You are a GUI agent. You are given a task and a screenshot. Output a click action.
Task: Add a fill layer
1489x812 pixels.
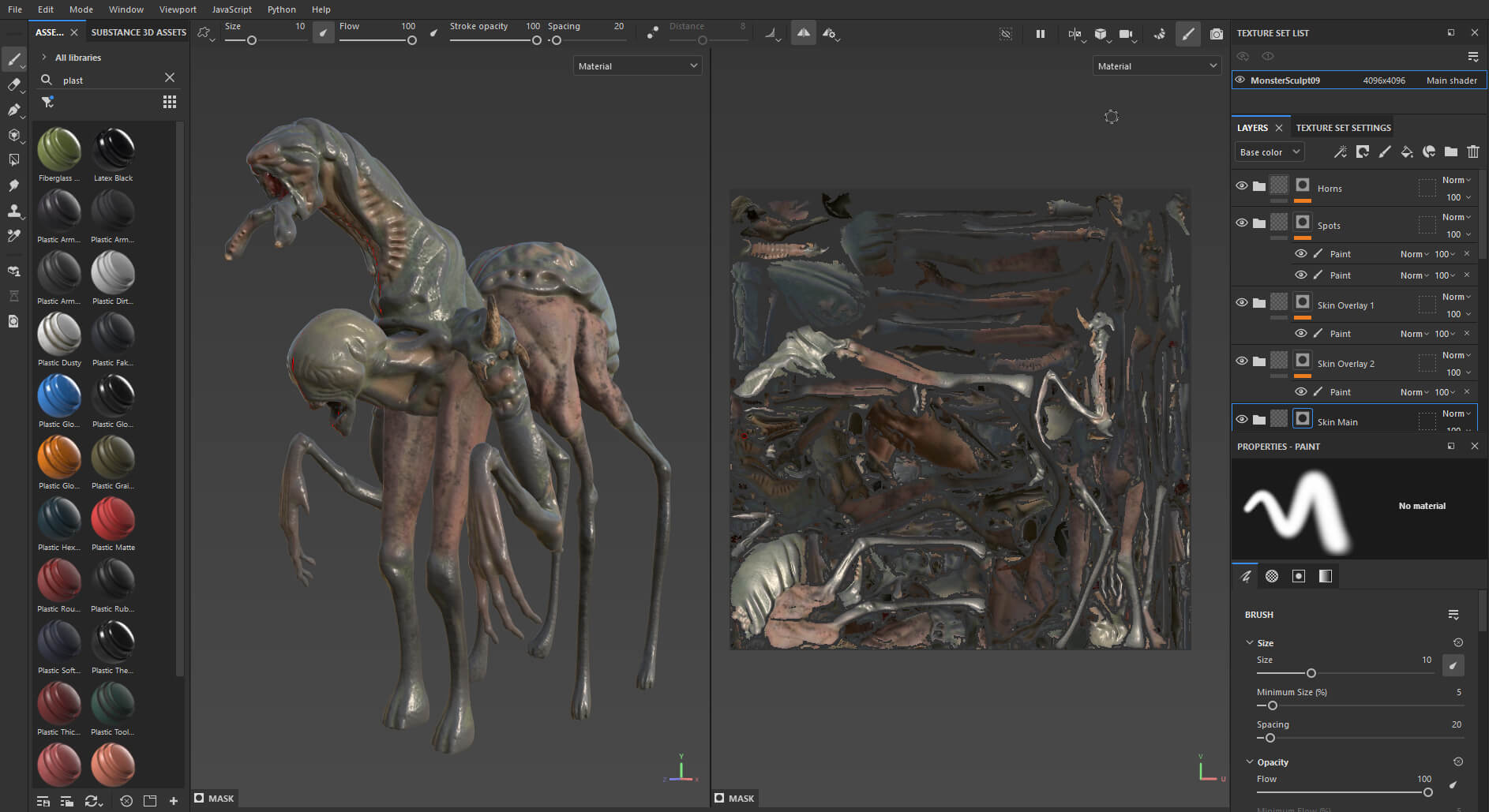click(x=1406, y=152)
